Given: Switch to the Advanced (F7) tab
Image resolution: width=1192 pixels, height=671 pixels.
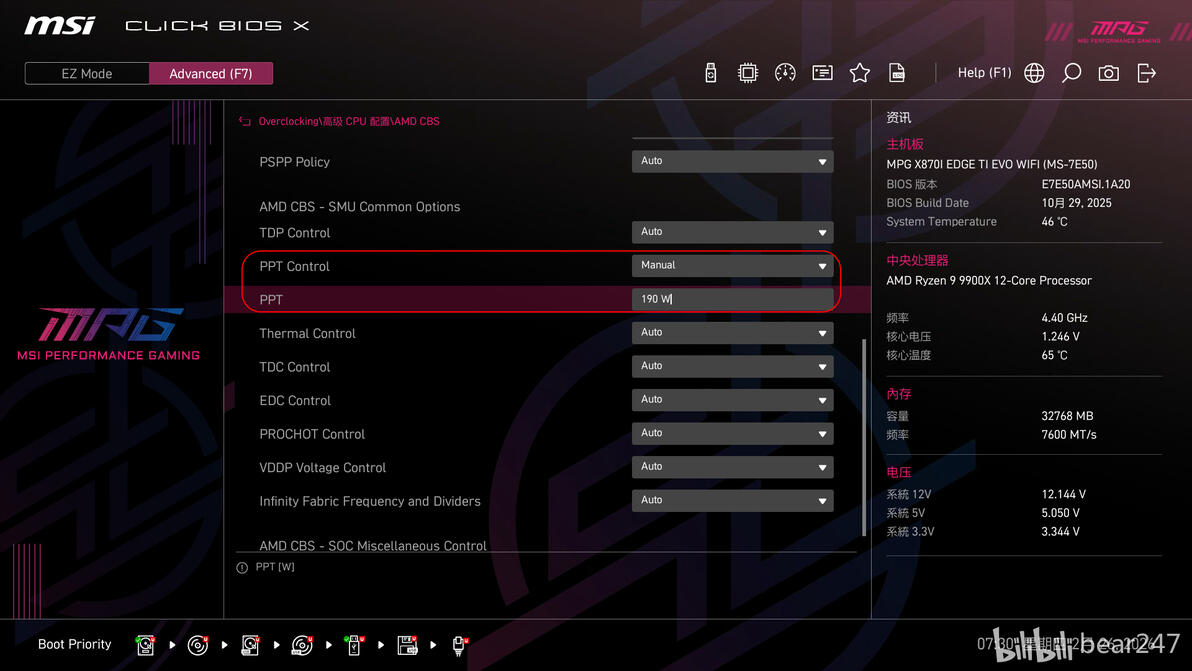Looking at the screenshot, I should coord(211,74).
